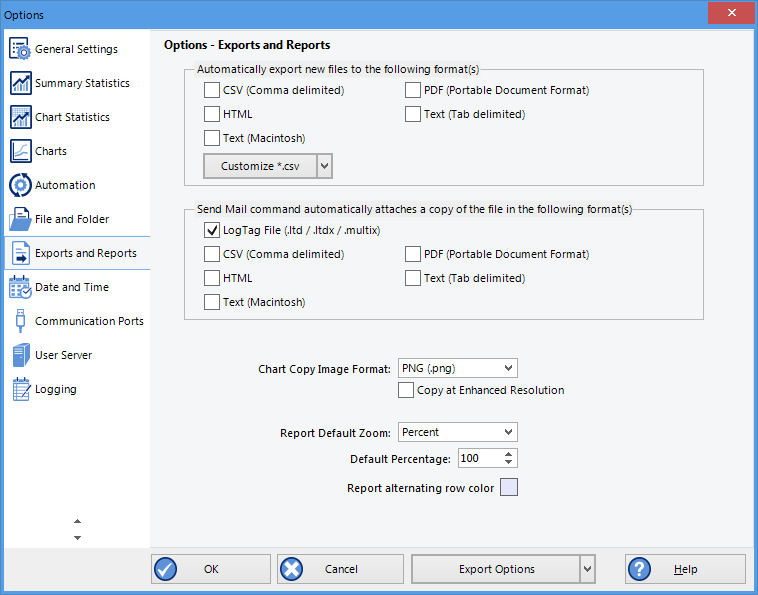Click the Date and Time calendar icon
This screenshot has width=758, height=595.
coord(20,287)
